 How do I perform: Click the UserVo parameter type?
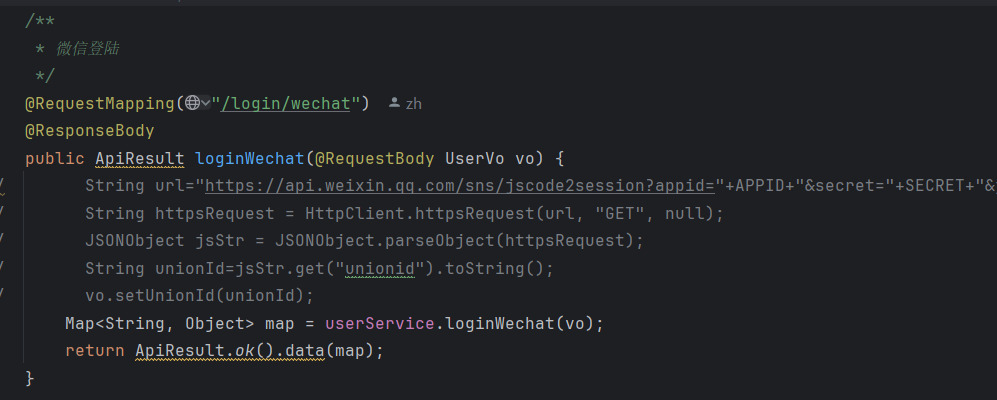click(474, 158)
